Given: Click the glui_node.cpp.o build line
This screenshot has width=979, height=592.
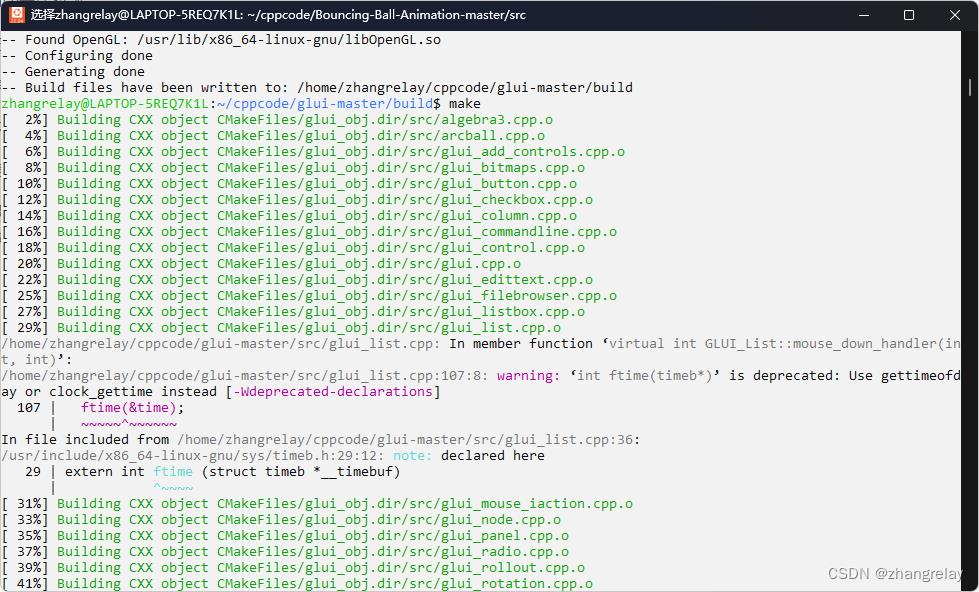Looking at the screenshot, I should click(282, 520).
